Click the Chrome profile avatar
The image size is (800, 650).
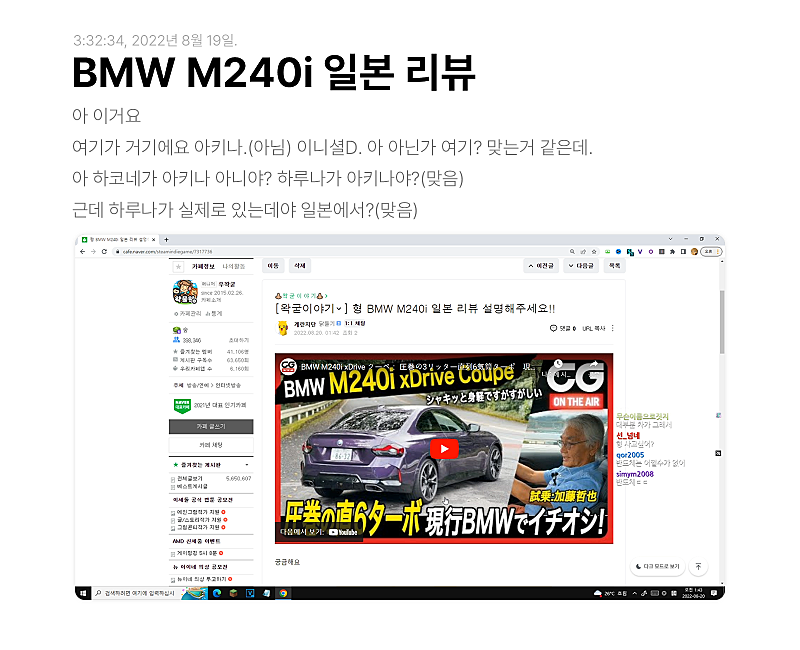tap(694, 252)
